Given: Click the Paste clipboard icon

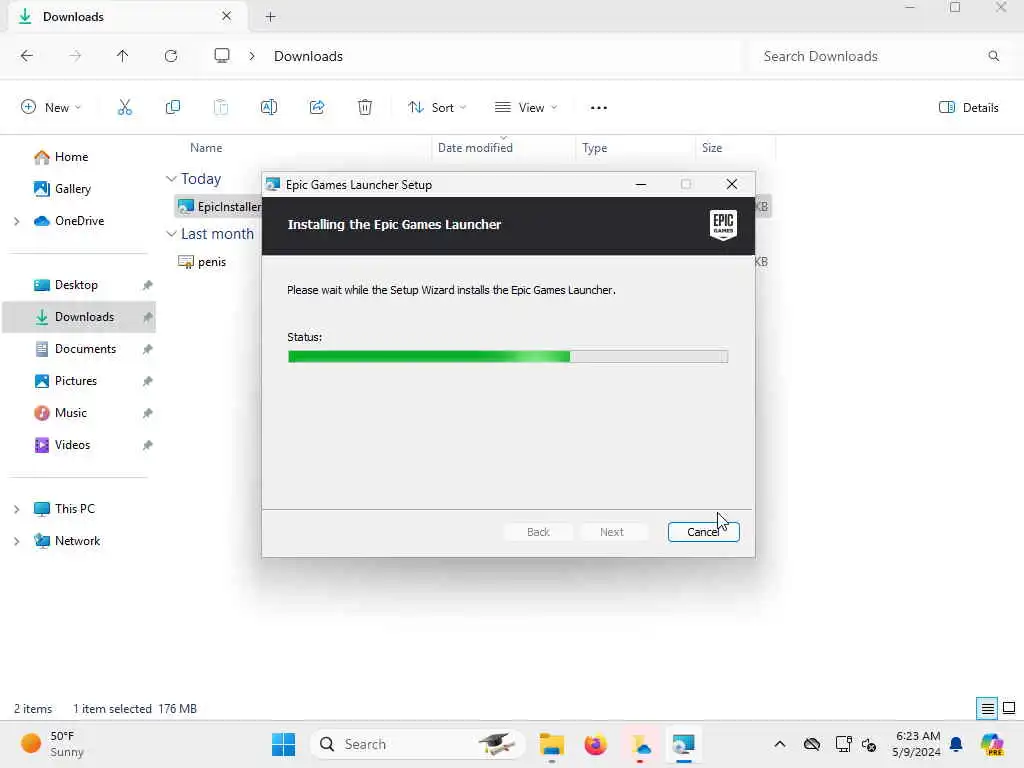Looking at the screenshot, I should (x=221, y=108).
